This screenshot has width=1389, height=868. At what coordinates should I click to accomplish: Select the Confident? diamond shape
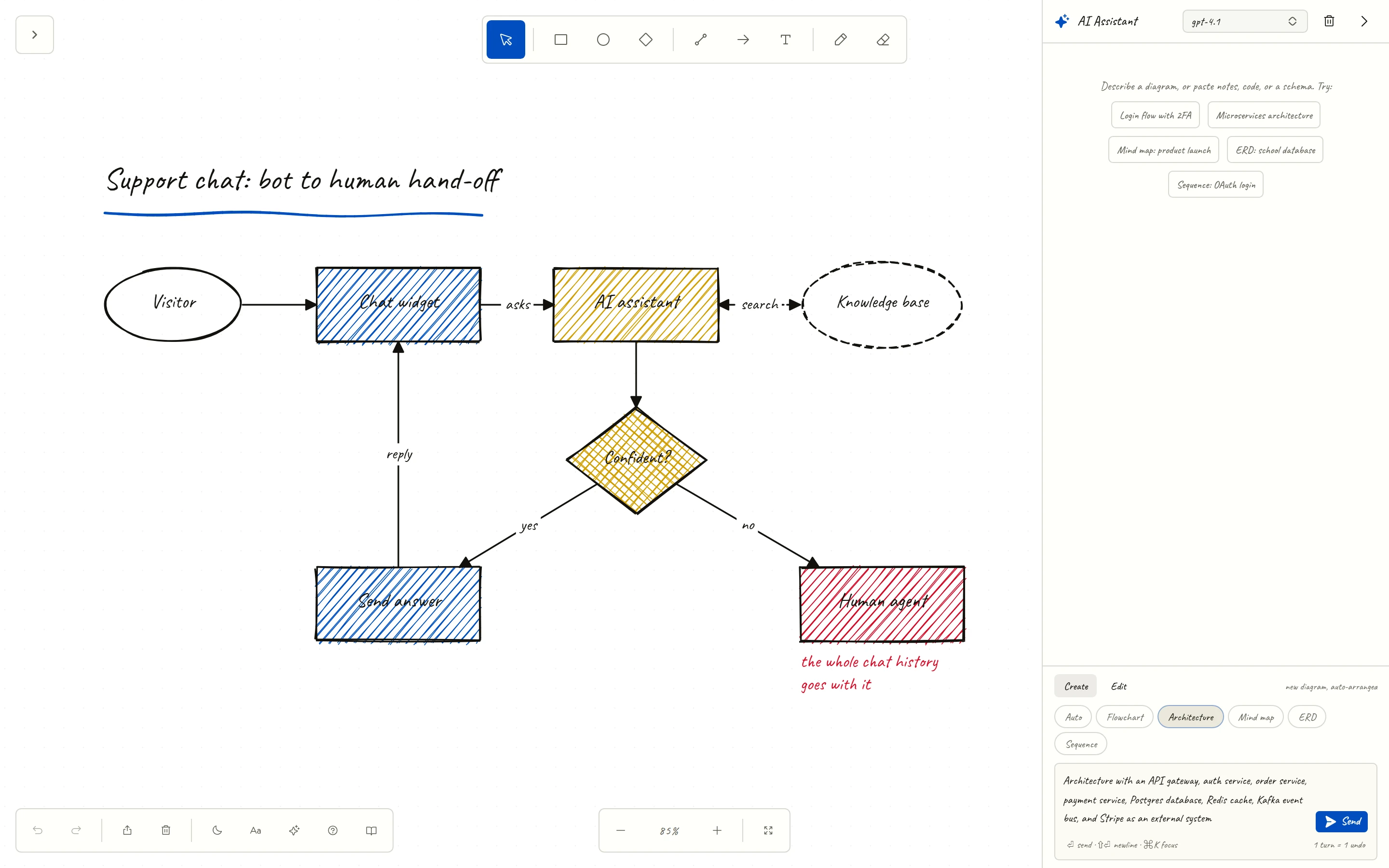tap(637, 461)
